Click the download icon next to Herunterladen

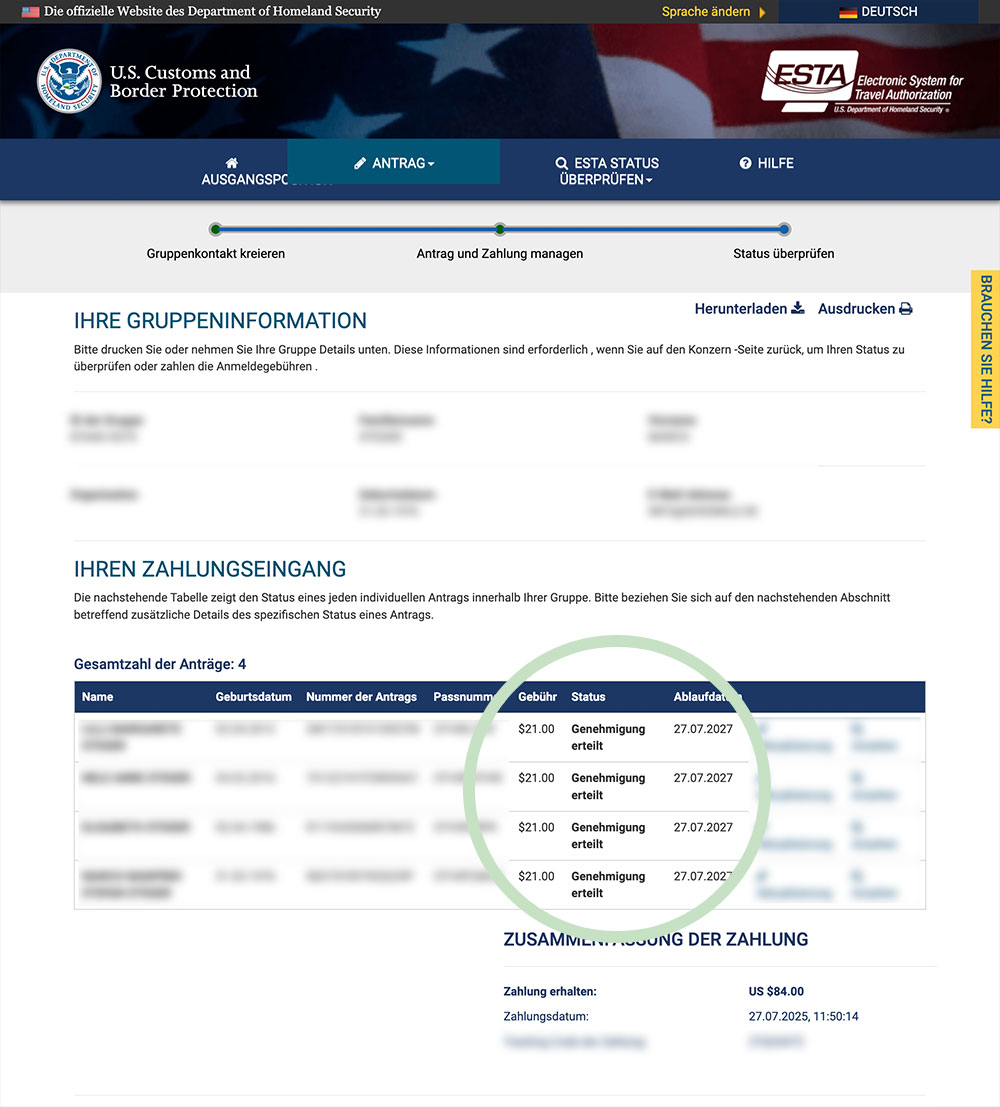point(798,308)
